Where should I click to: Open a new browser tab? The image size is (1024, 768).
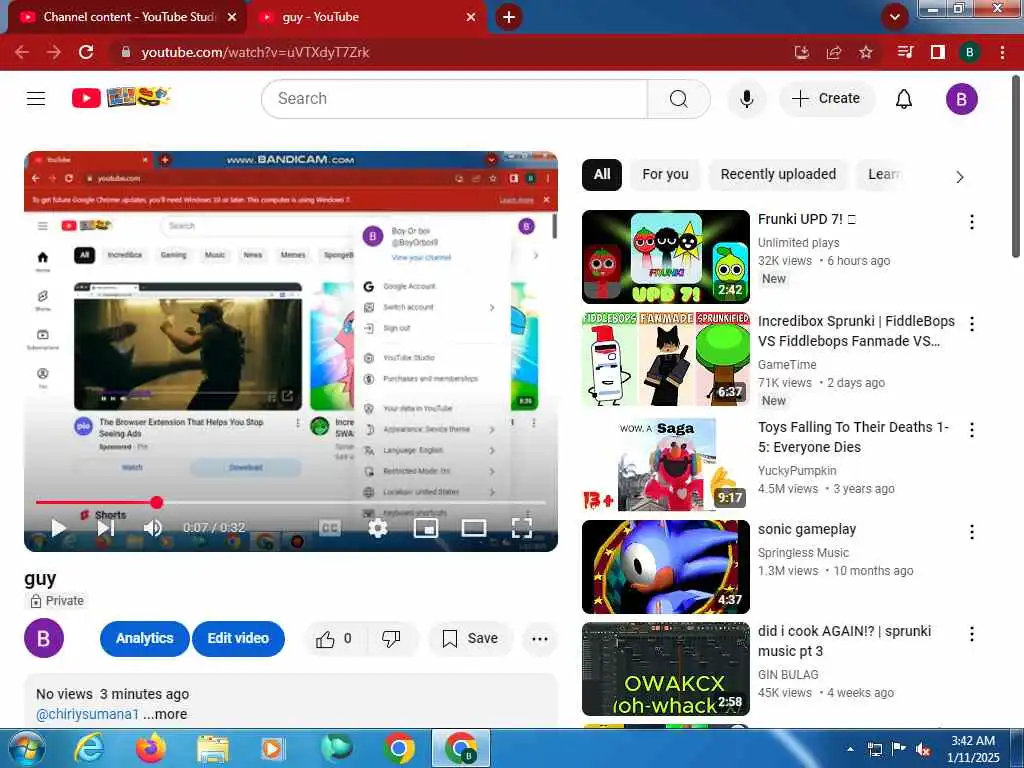click(509, 17)
